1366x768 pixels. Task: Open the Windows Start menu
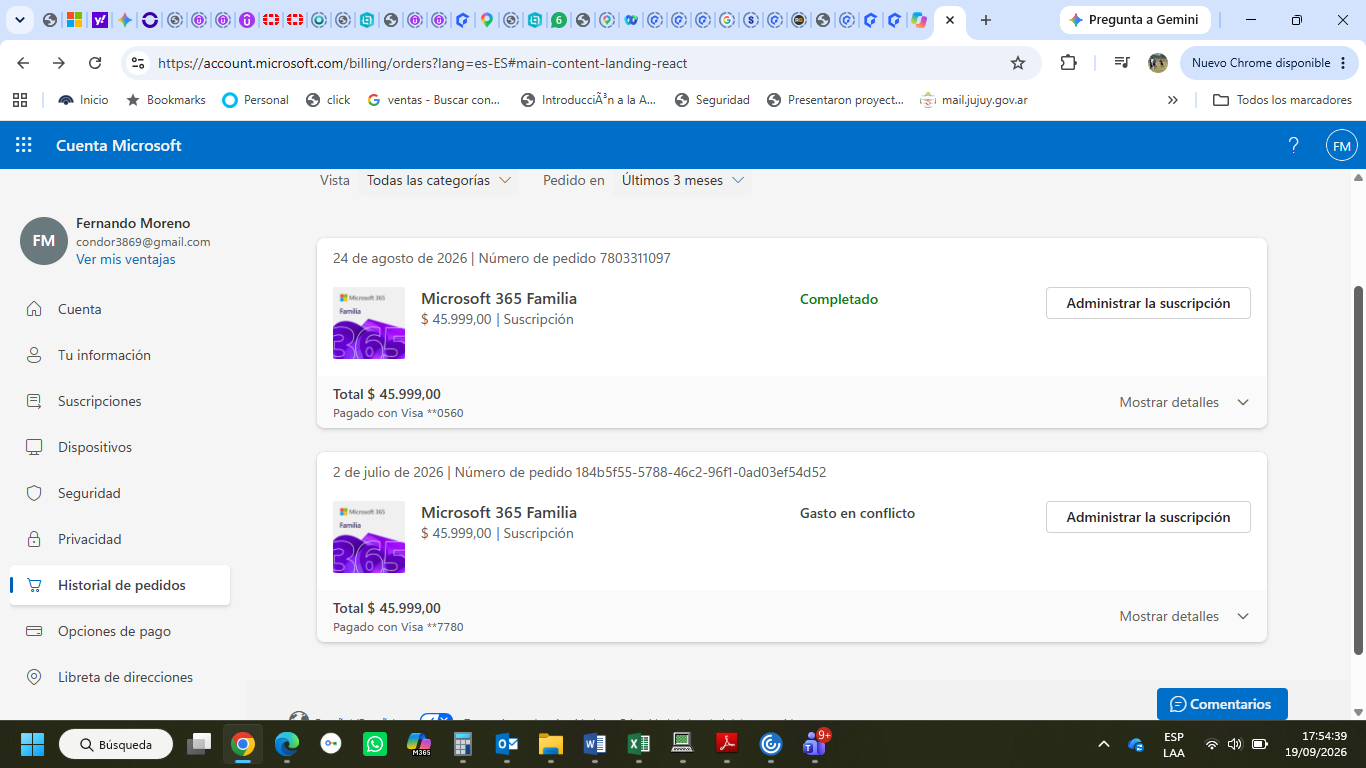[x=32, y=744]
